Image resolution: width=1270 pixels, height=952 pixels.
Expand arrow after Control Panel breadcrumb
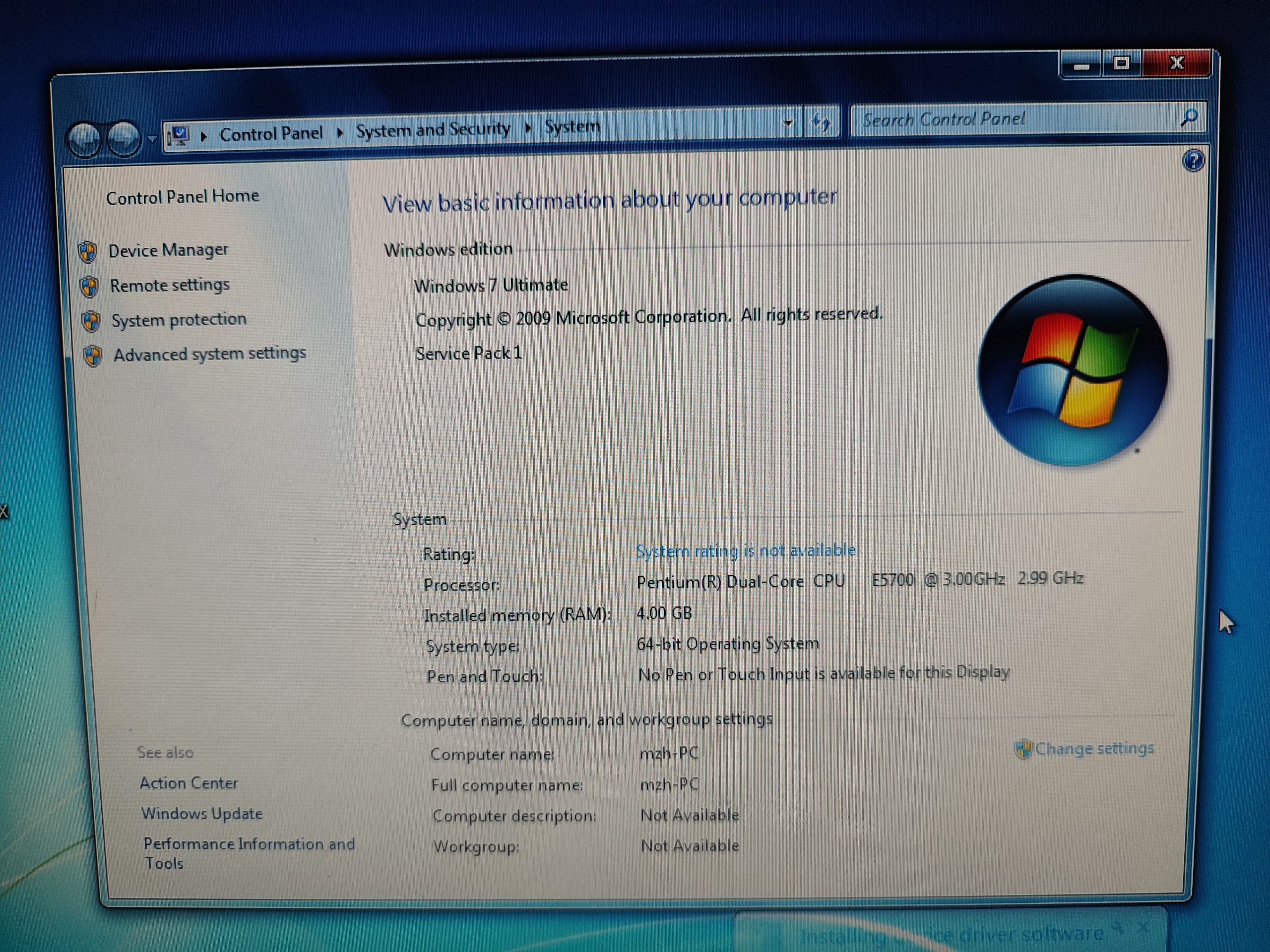coord(340,133)
